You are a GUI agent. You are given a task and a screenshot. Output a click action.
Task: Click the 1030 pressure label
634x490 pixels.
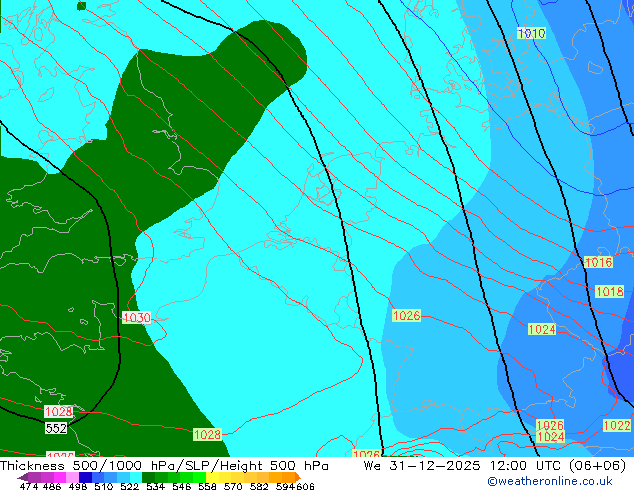click(137, 317)
